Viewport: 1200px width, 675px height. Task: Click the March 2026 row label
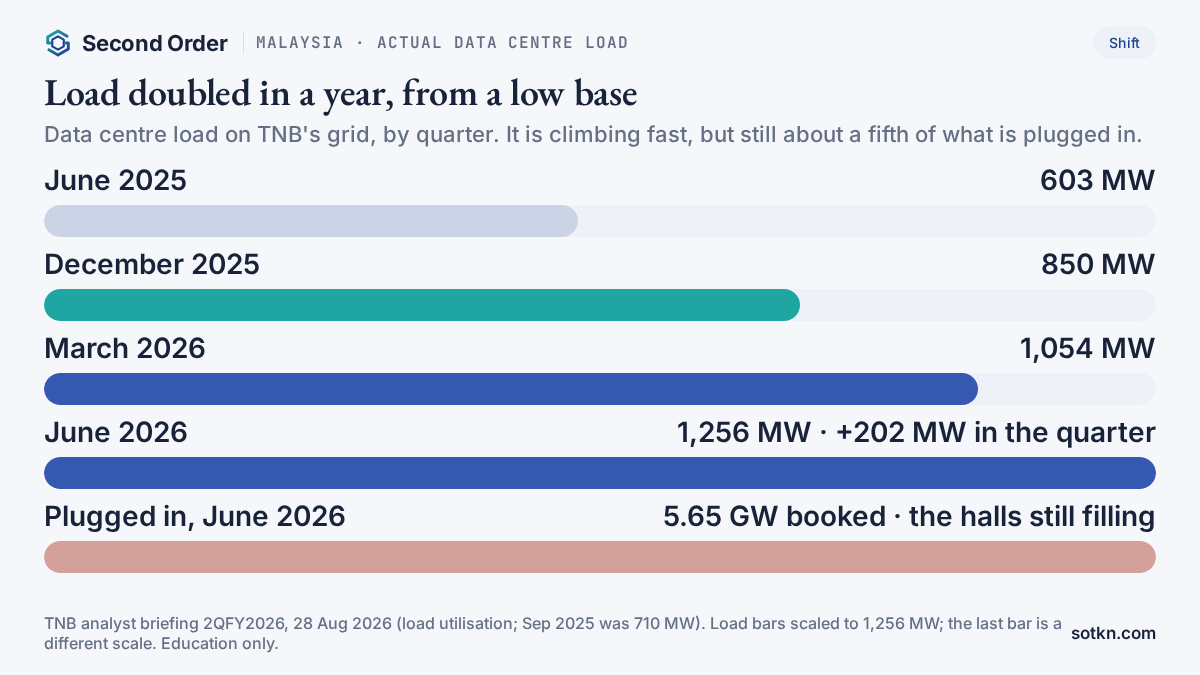tap(125, 349)
